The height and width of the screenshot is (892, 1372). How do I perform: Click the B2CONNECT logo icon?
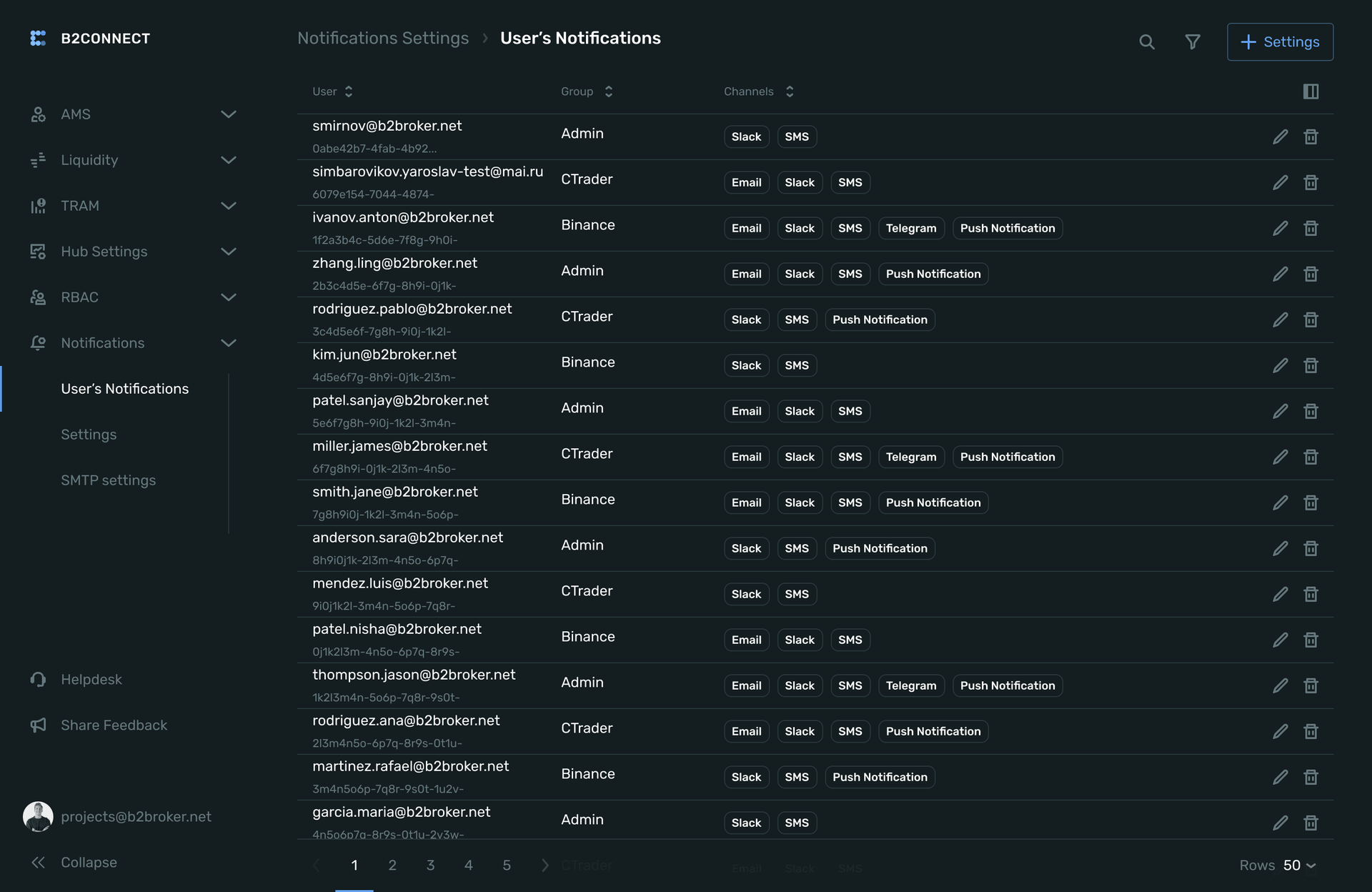pyautogui.click(x=38, y=39)
